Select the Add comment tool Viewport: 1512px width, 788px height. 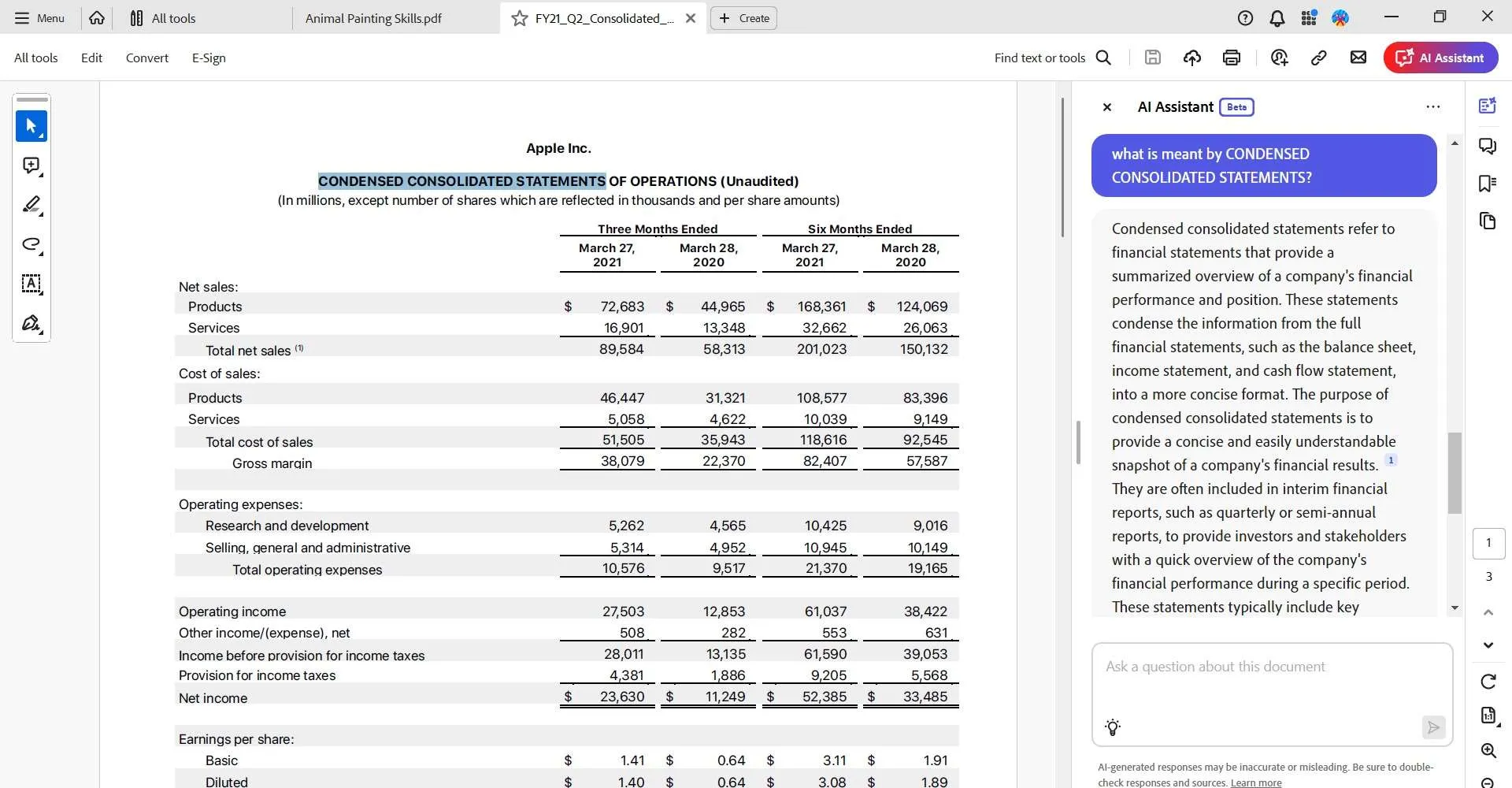[31, 165]
